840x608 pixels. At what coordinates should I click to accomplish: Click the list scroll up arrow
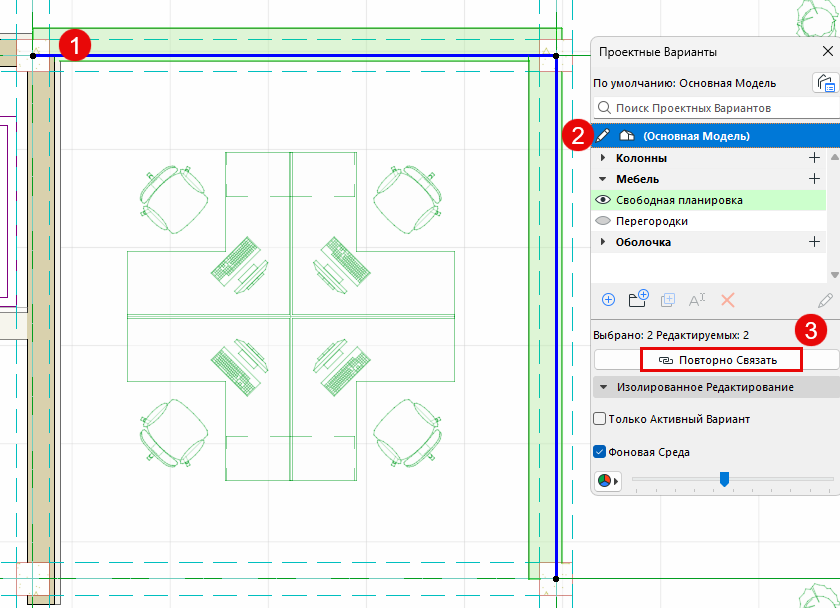[x=834, y=157]
